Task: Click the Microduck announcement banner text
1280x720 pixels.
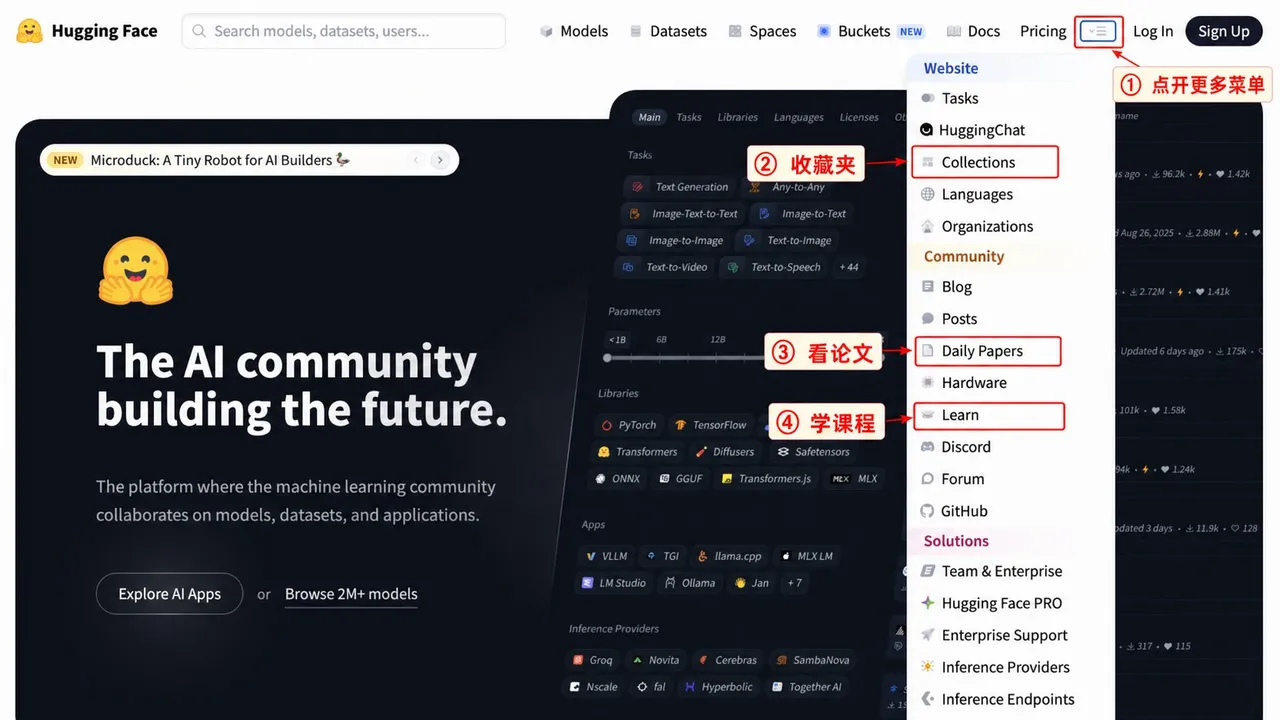Action: [220, 160]
